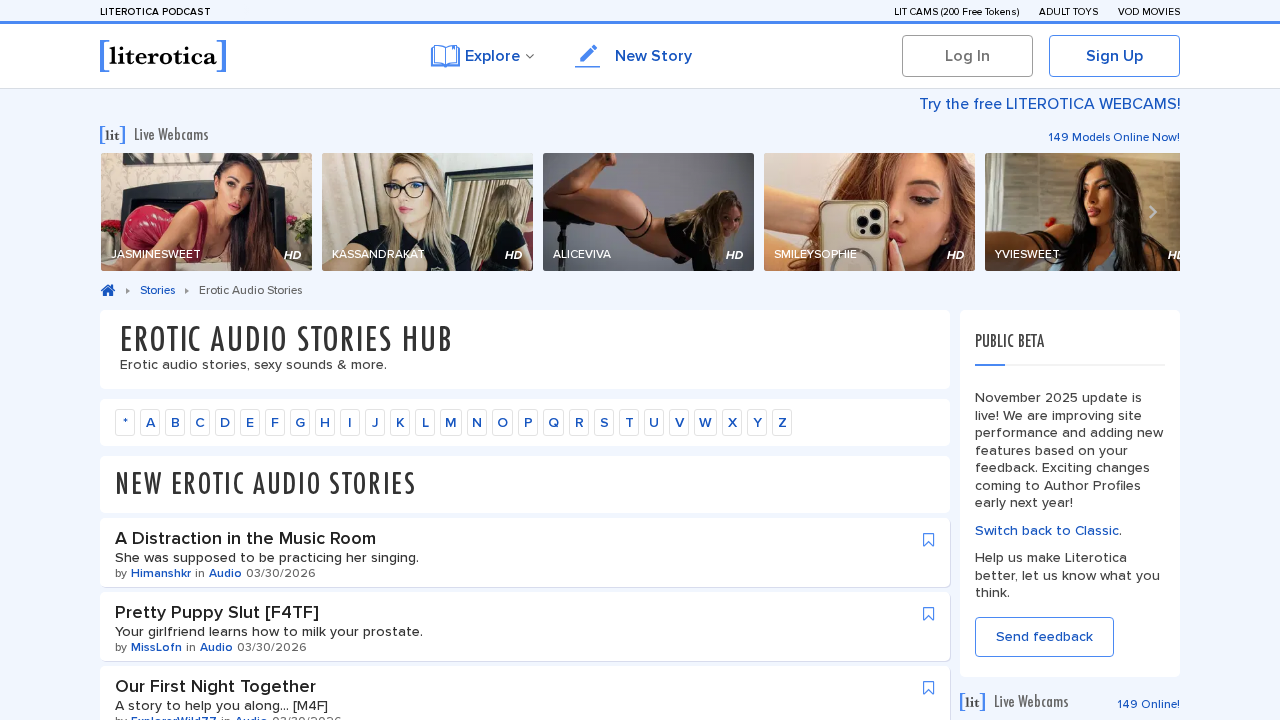Image resolution: width=1280 pixels, height=720 pixels.
Task: Select letter S in alphabet index
Action: pos(604,422)
